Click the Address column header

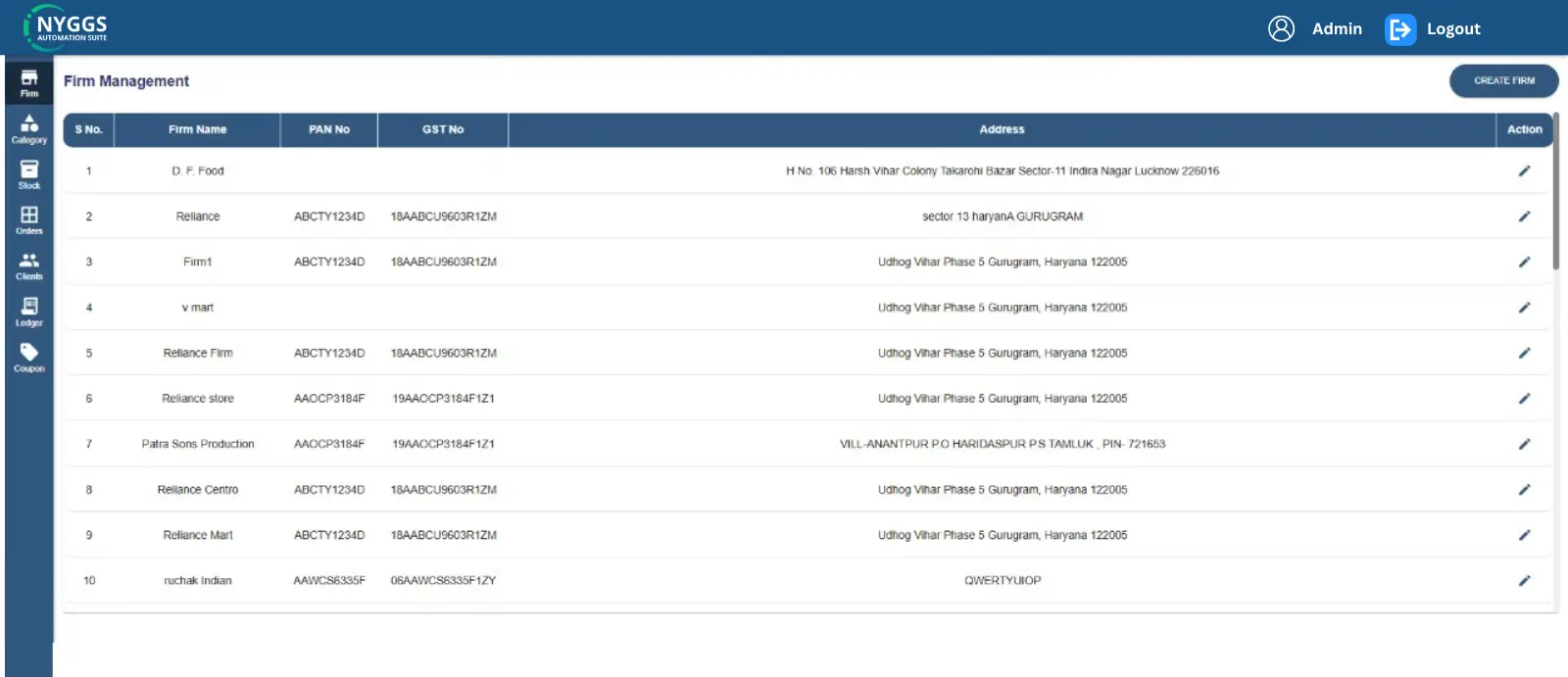(1002, 129)
